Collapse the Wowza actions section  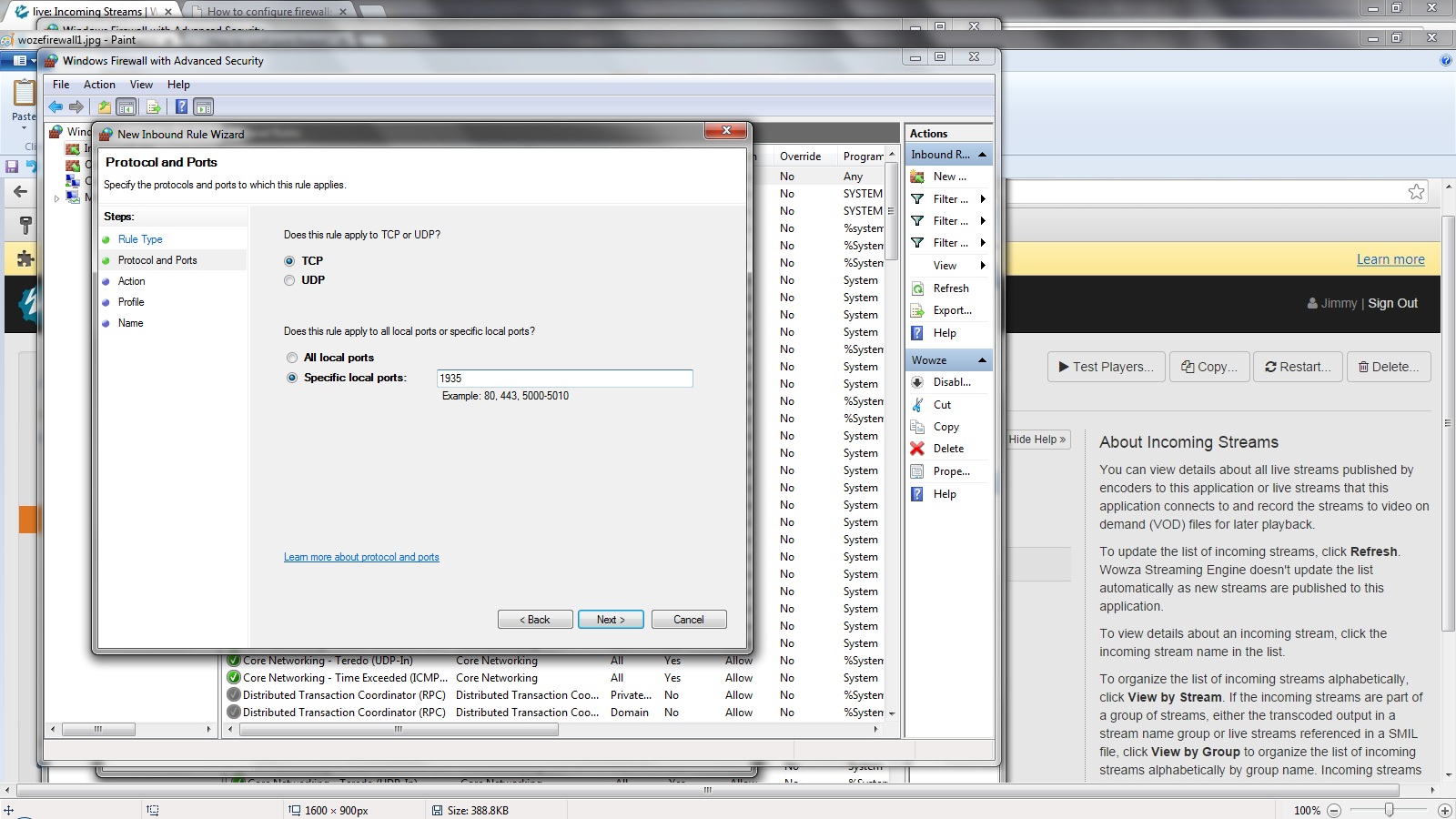click(982, 360)
